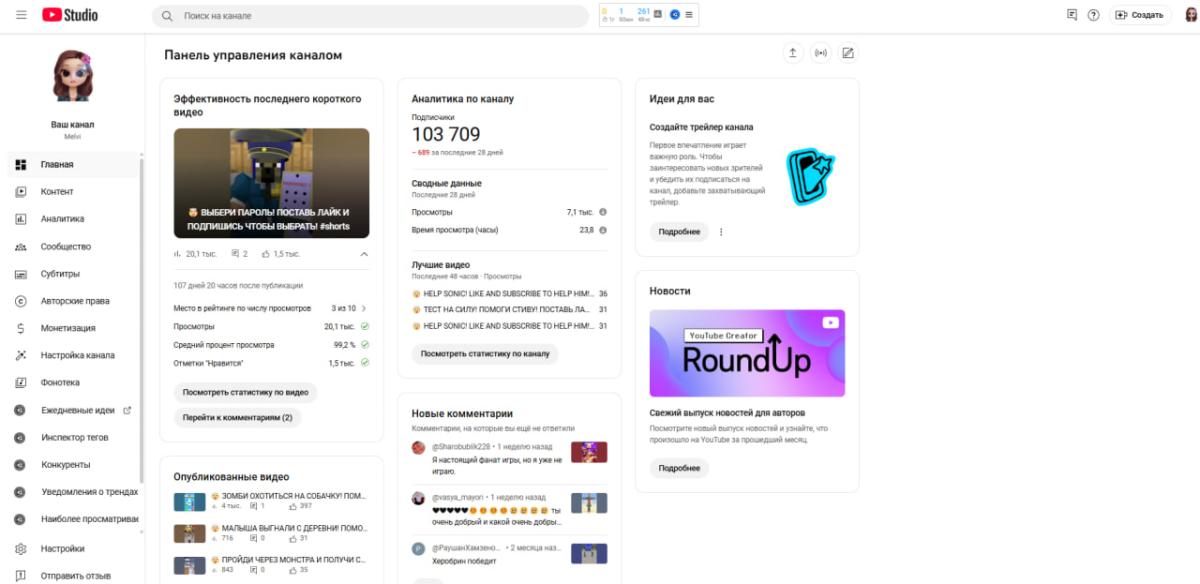Click the YouTube Studio logo
The width and height of the screenshot is (1200, 584).
[70, 15]
